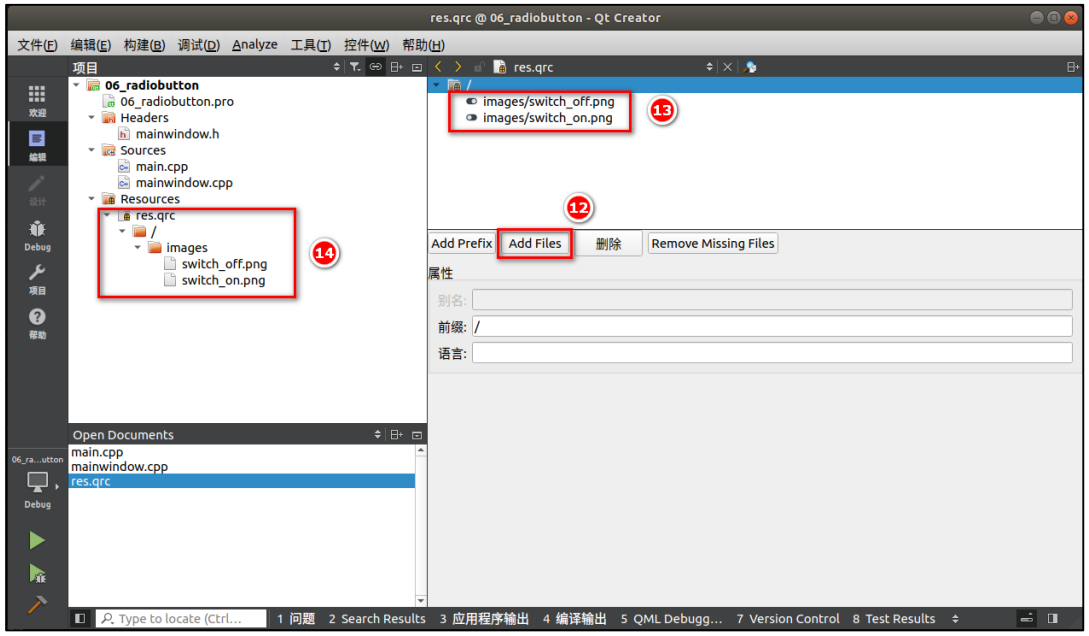Start debugging with the run-bug icon
The height and width of the screenshot is (636, 1089).
(37, 573)
